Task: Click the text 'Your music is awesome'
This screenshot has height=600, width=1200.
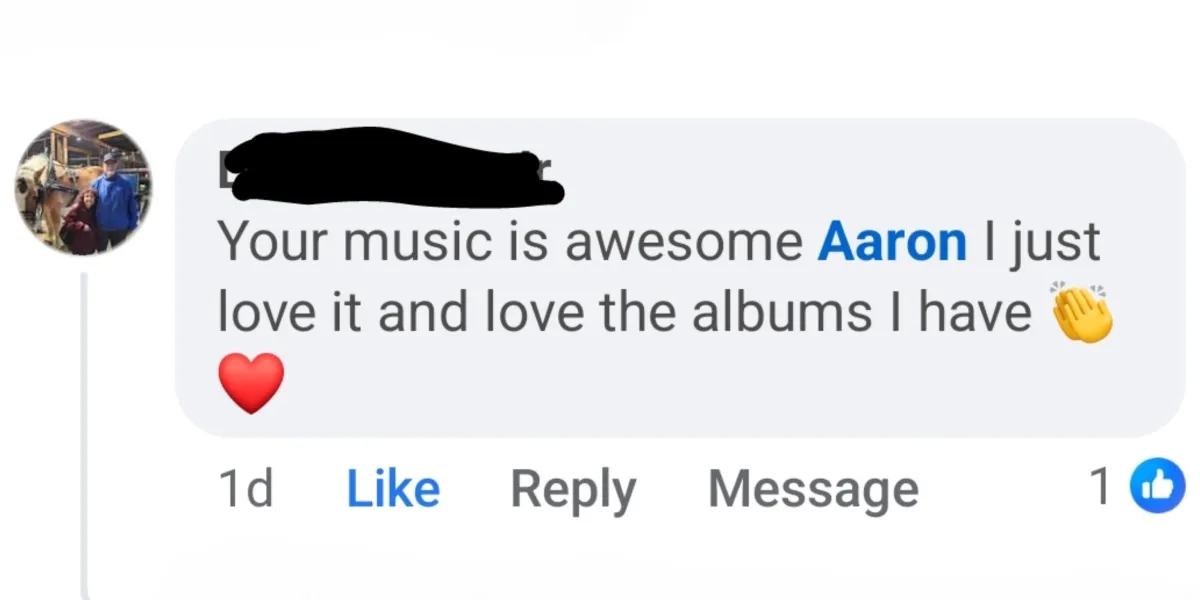Action: tap(510, 243)
